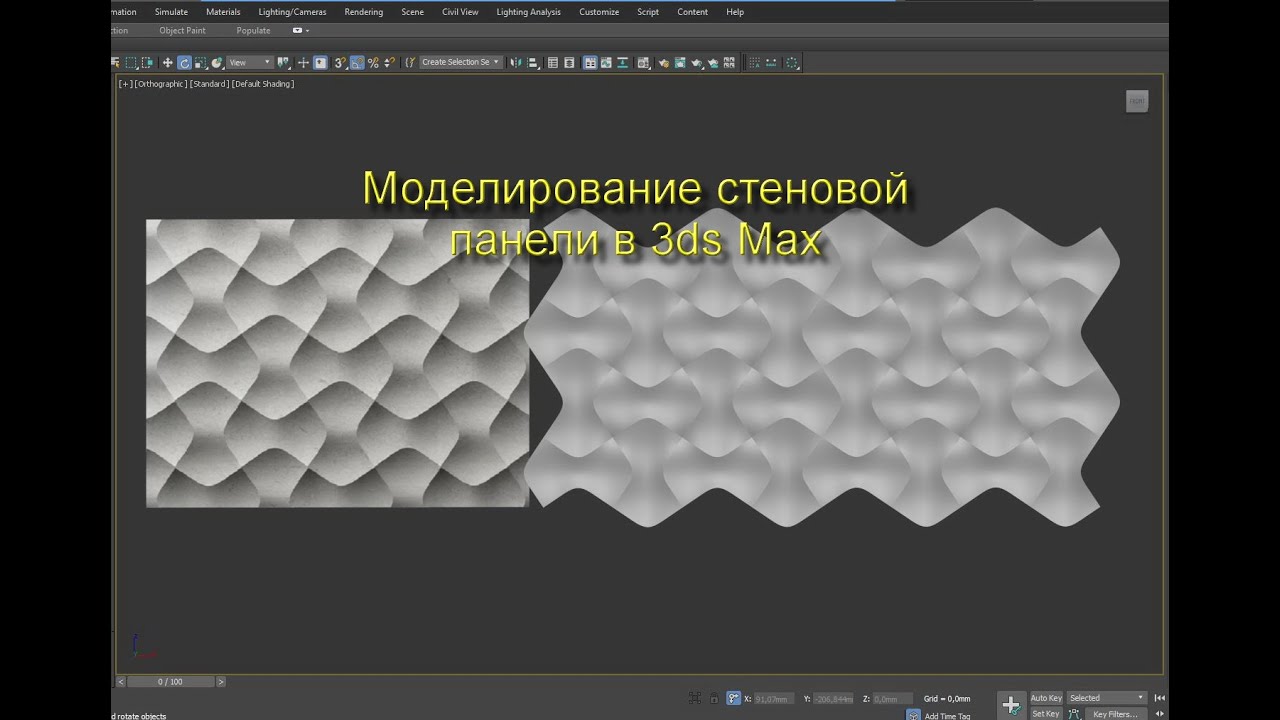Toggle Isolate Selection in status bar

695,698
